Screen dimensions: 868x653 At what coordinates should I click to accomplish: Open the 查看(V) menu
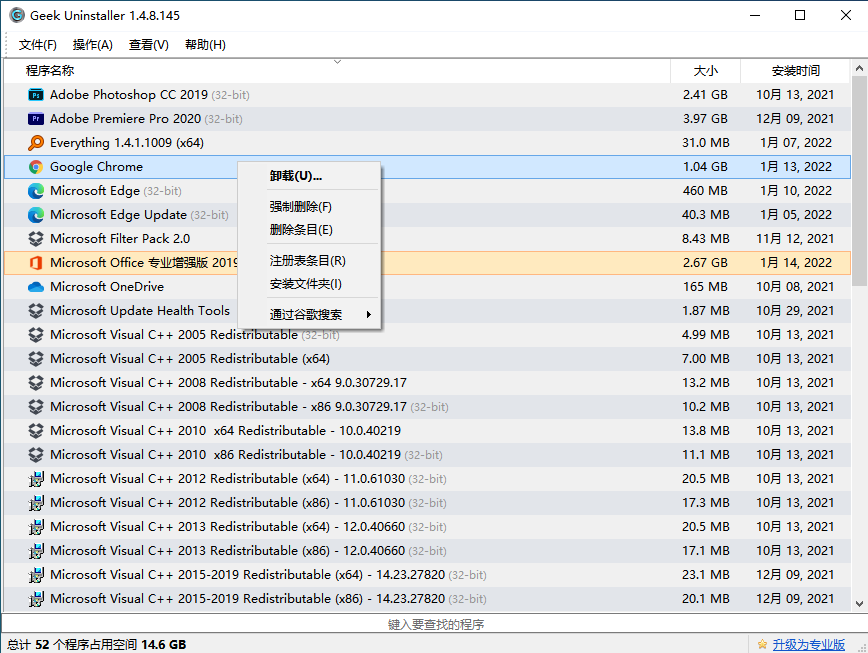(149, 45)
